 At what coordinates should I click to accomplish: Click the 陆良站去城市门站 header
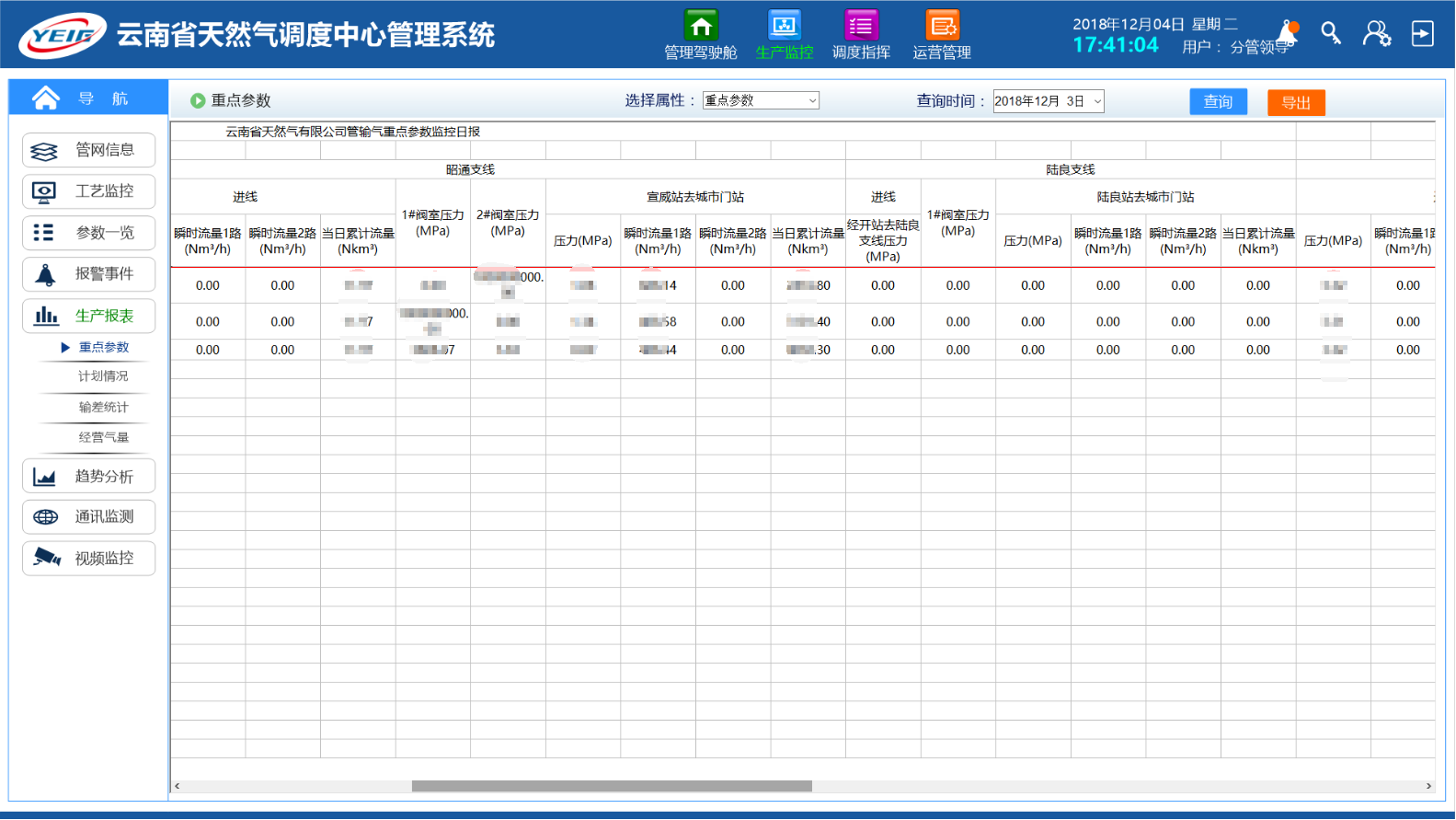coord(1146,197)
